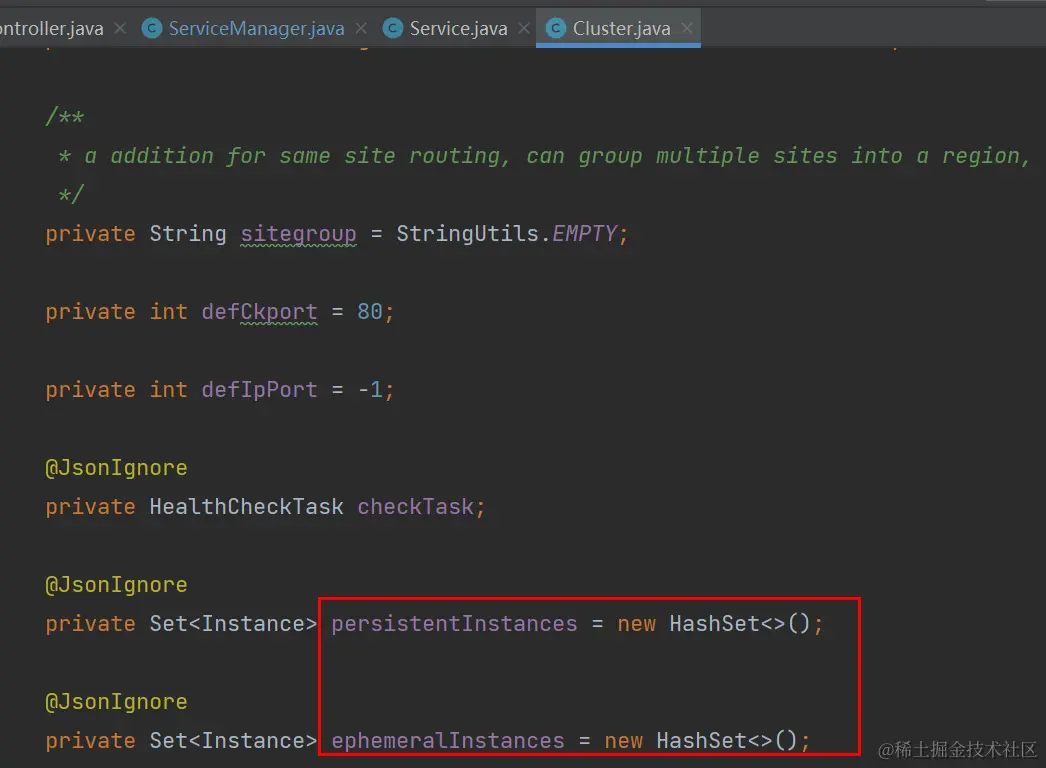Click the EMPTY constant
The image size is (1046, 768).
click(584, 234)
